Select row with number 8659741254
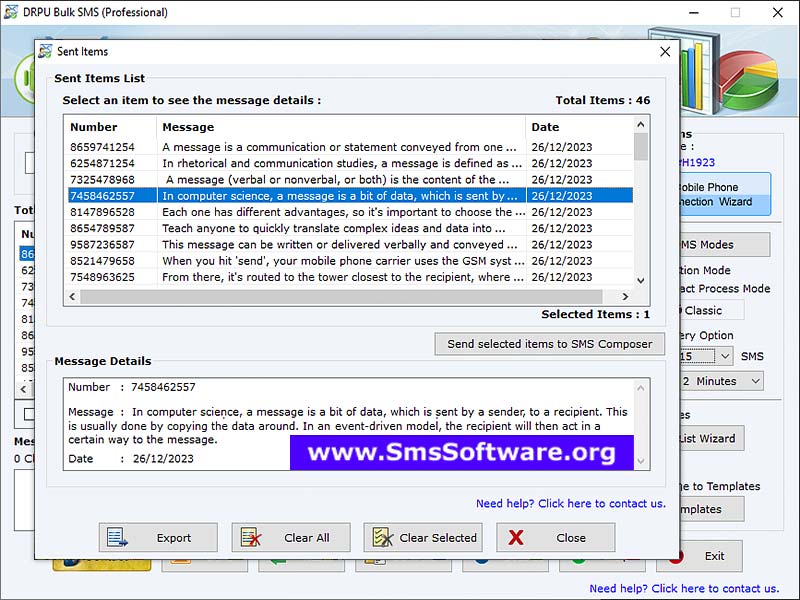This screenshot has height=600, width=800. point(350,147)
